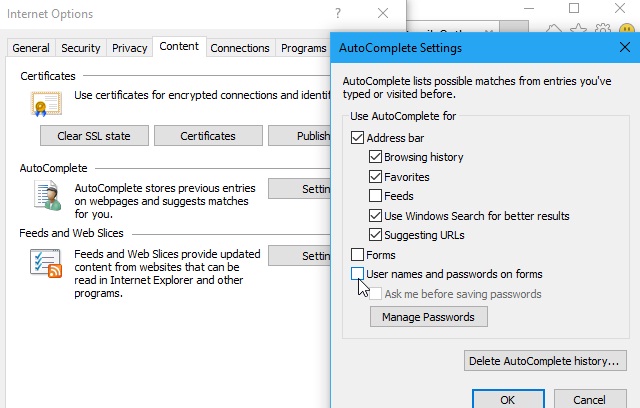Uncheck Browsing history option
Screen dimensions: 640x408
[375, 157]
